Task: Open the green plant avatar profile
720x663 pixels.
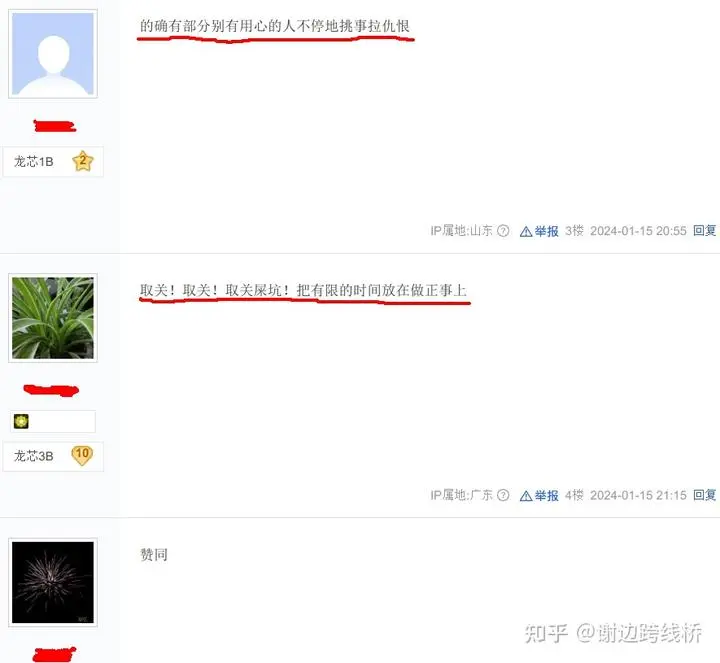Action: click(x=53, y=318)
